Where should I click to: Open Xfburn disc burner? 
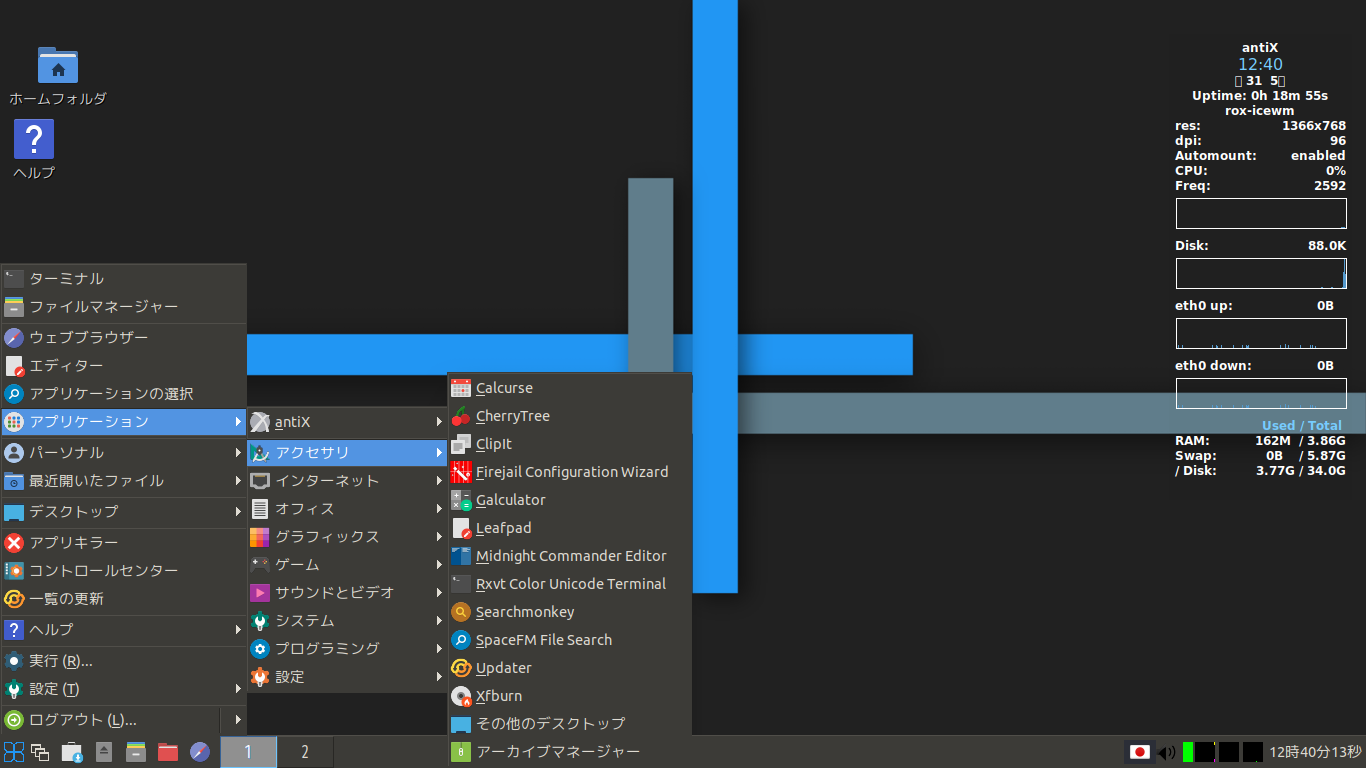point(569,696)
